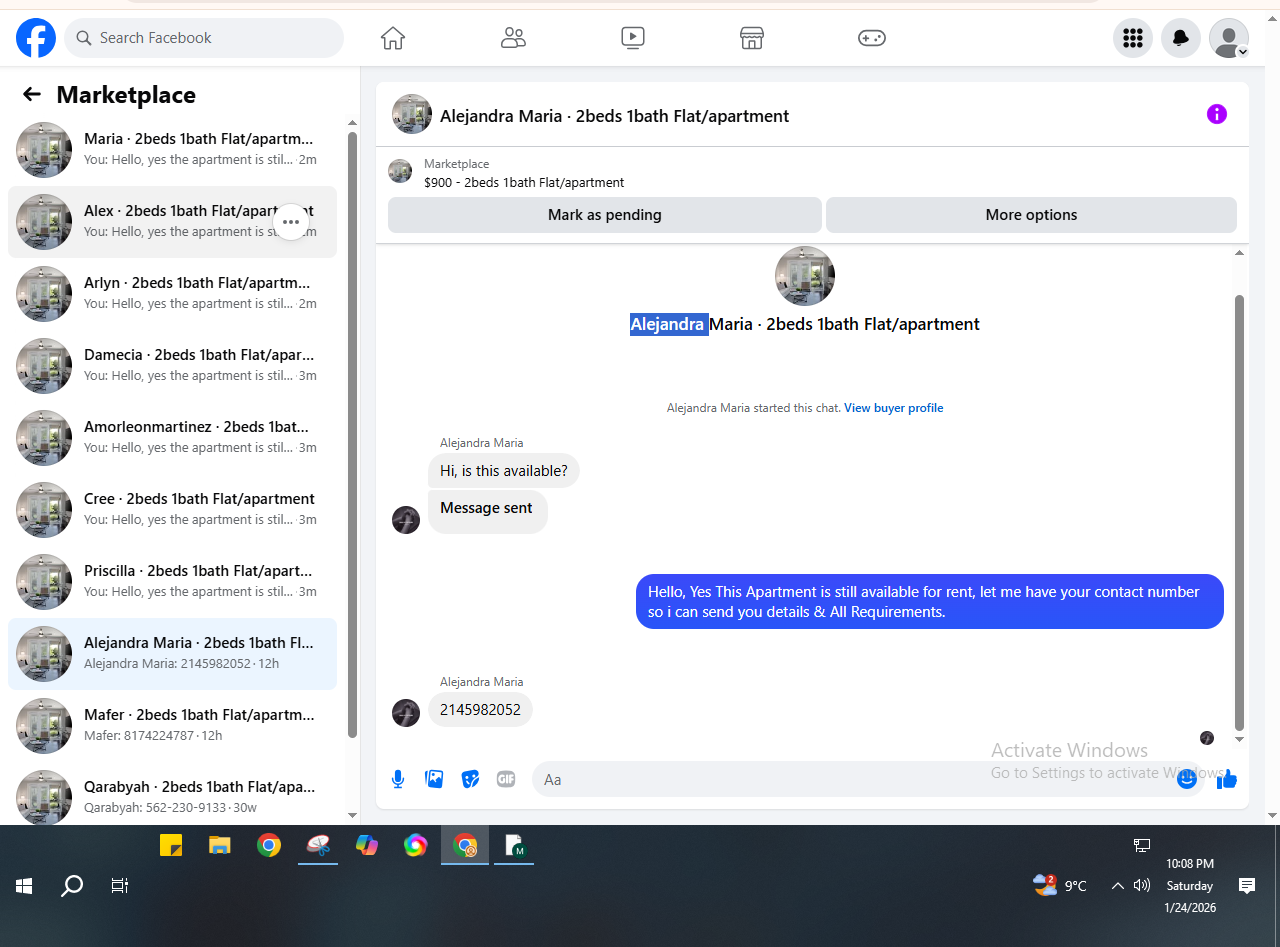The image size is (1280, 947).
Task: Open the volume speaker icon
Action: (x=1143, y=886)
